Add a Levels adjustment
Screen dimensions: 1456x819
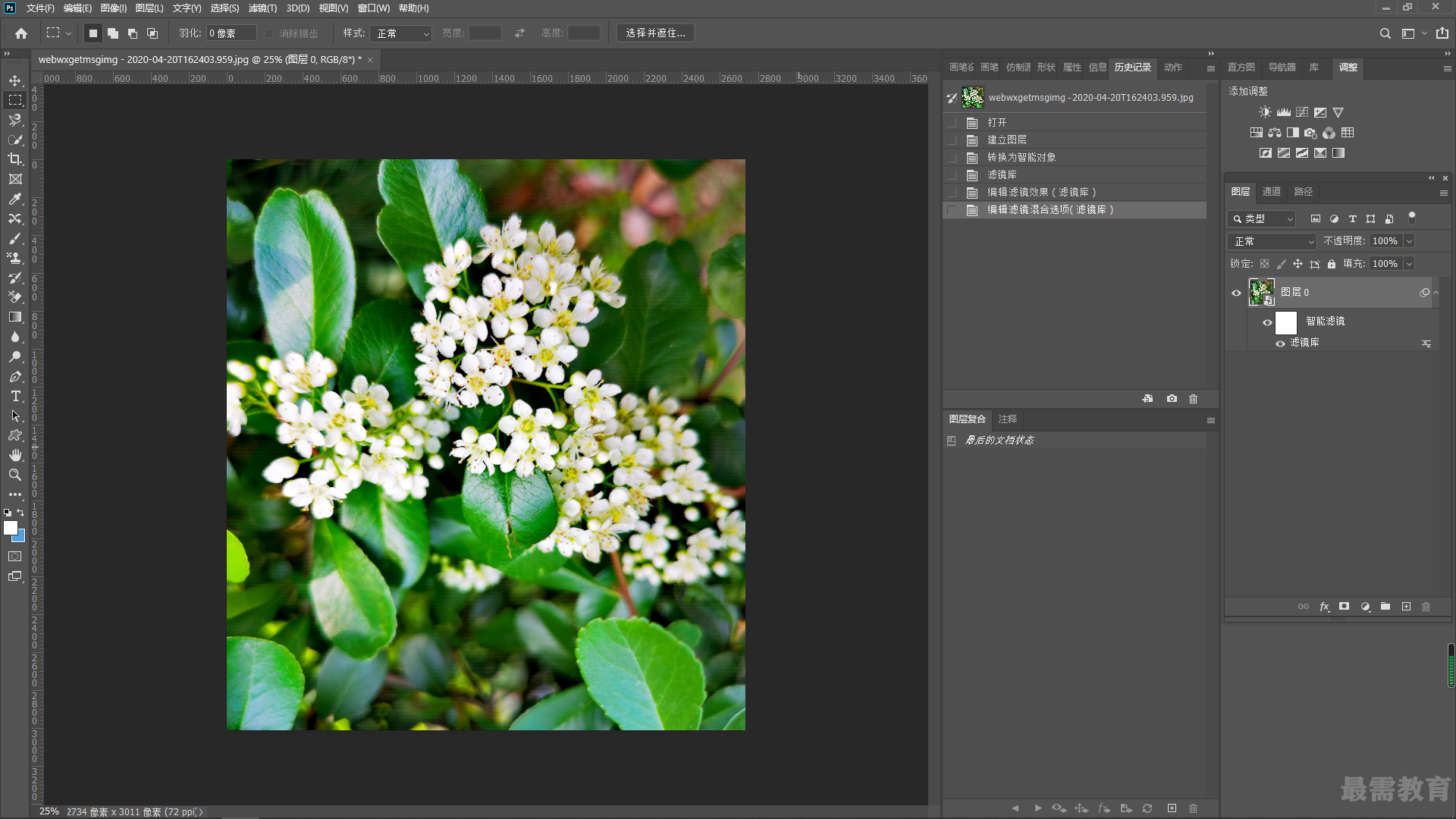[x=1283, y=112]
